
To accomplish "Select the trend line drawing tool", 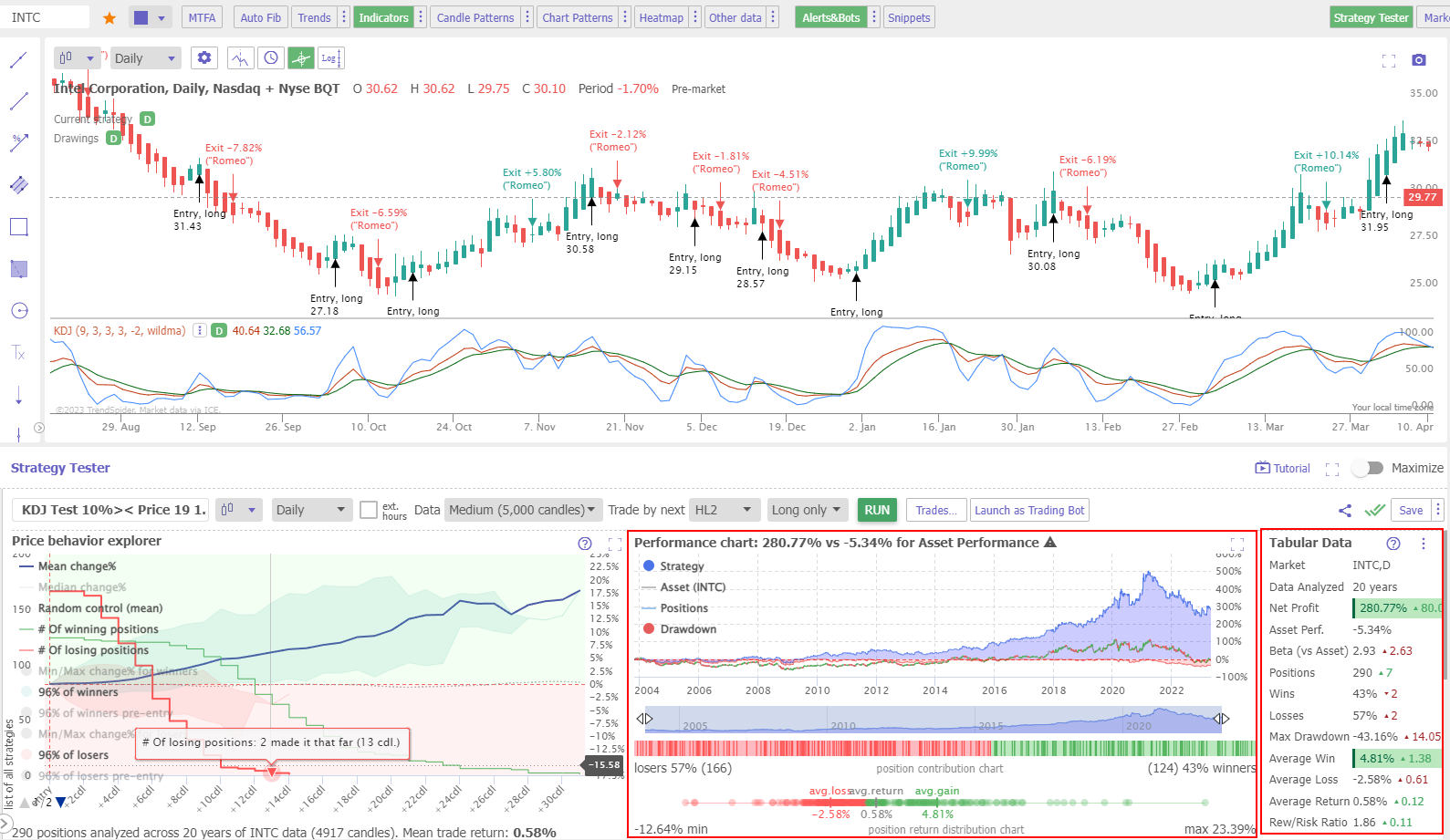I will point(18,60).
